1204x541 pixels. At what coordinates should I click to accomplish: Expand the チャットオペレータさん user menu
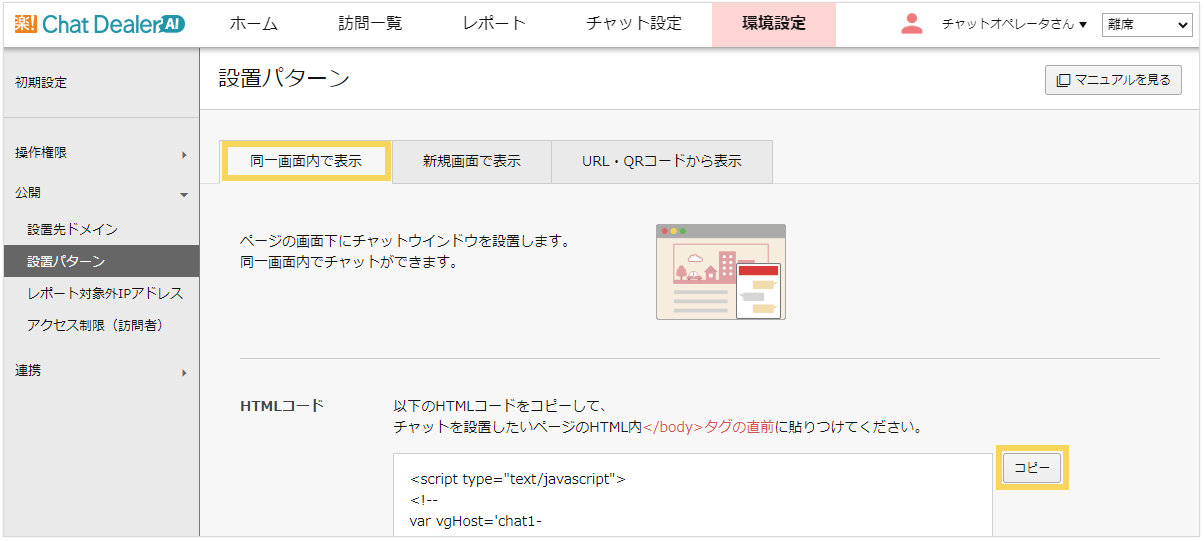click(1013, 24)
